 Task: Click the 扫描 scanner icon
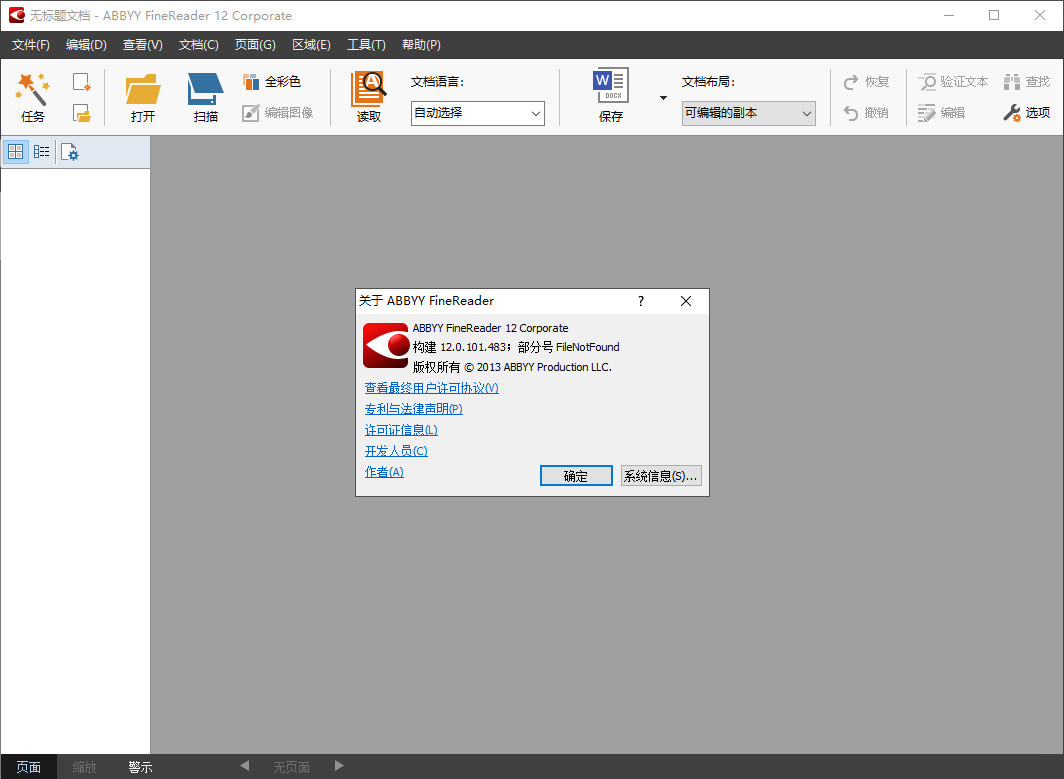pyautogui.click(x=205, y=88)
